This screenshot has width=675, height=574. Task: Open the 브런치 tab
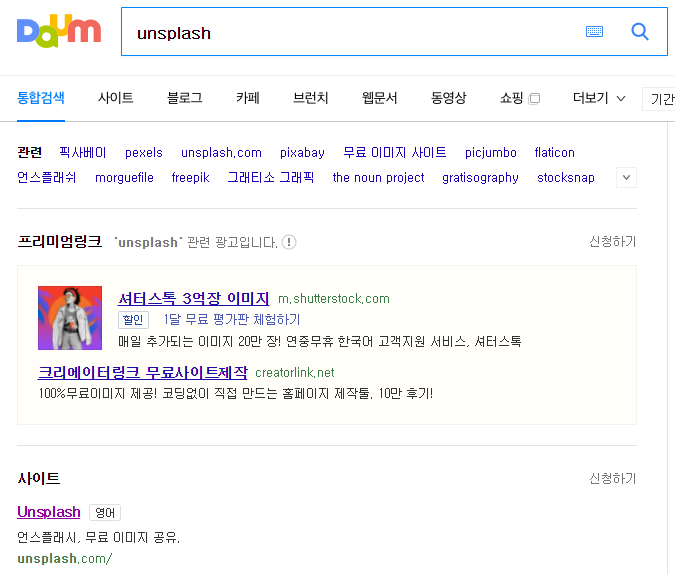pos(310,98)
